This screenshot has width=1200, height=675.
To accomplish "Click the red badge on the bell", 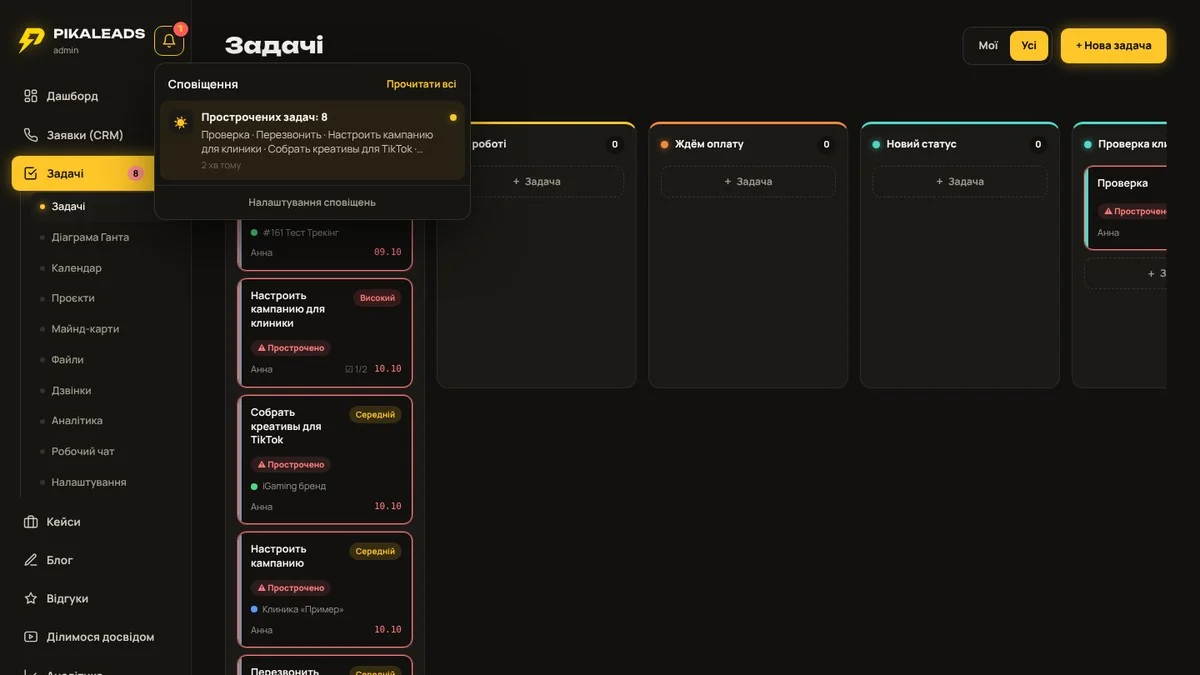I will click(x=181, y=29).
